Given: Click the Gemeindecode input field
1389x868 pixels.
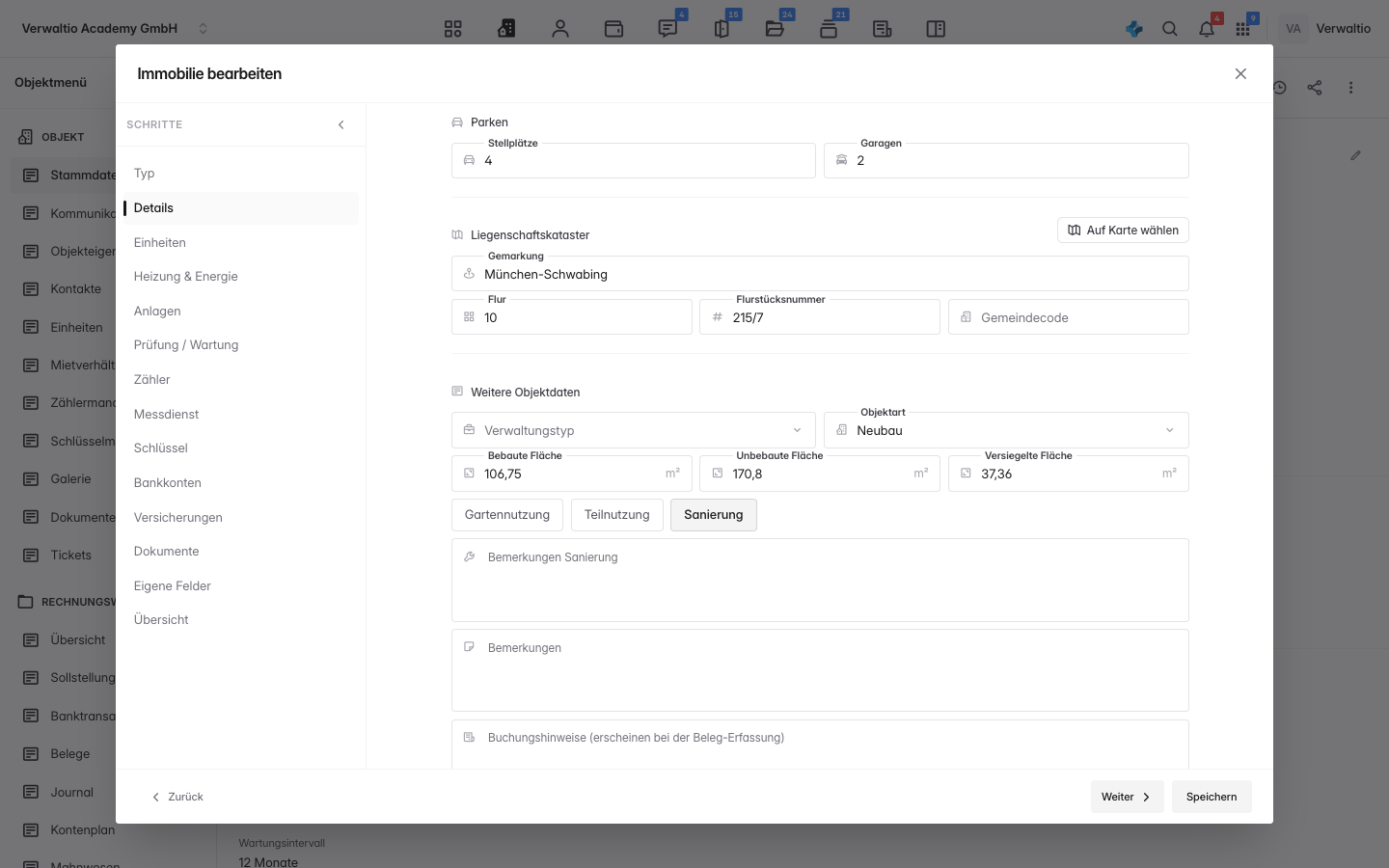Looking at the screenshot, I should pyautogui.click(x=1069, y=317).
